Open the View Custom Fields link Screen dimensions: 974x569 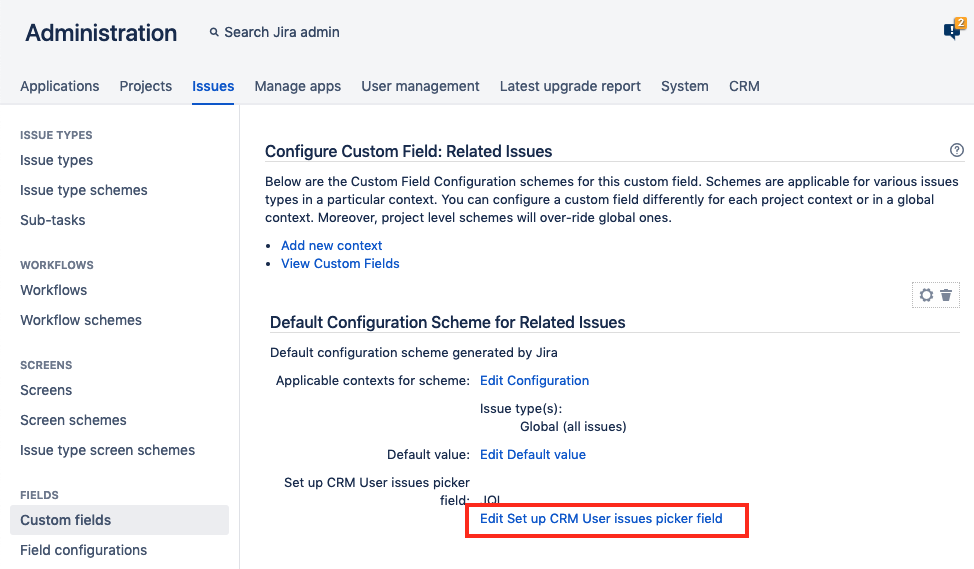pos(340,264)
